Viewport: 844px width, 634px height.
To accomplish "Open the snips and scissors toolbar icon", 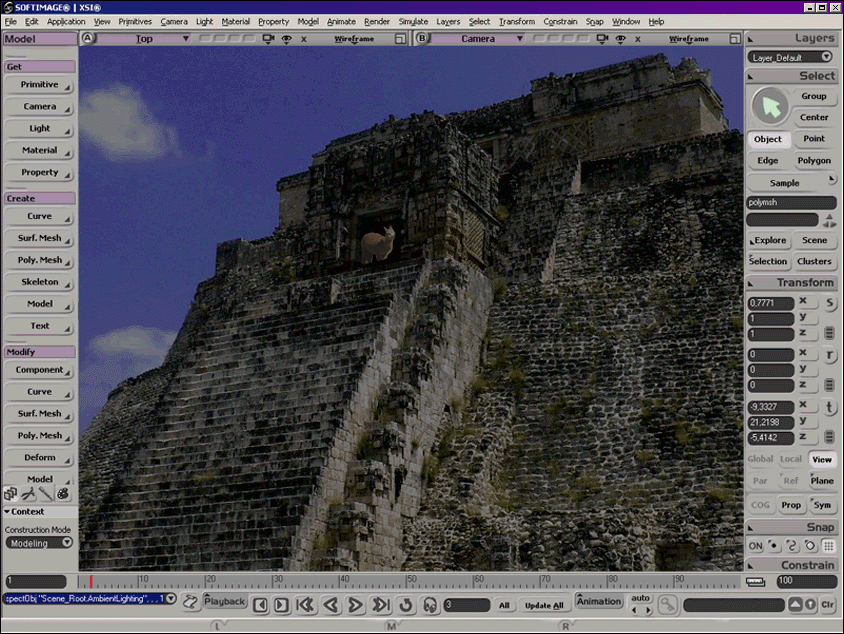I will (28, 493).
